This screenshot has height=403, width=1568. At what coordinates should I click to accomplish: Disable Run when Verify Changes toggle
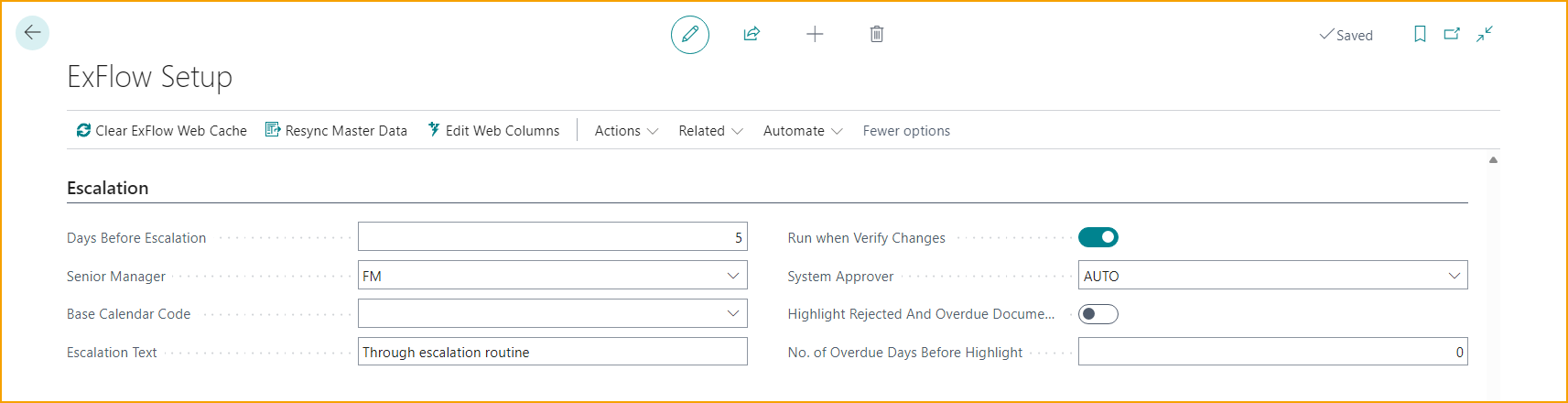click(1098, 237)
